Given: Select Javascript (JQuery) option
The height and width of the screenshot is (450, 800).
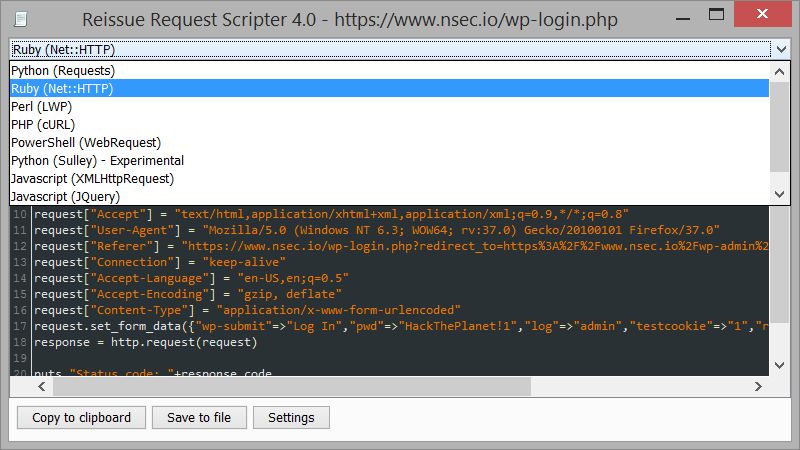Looking at the screenshot, I should coord(389,196).
